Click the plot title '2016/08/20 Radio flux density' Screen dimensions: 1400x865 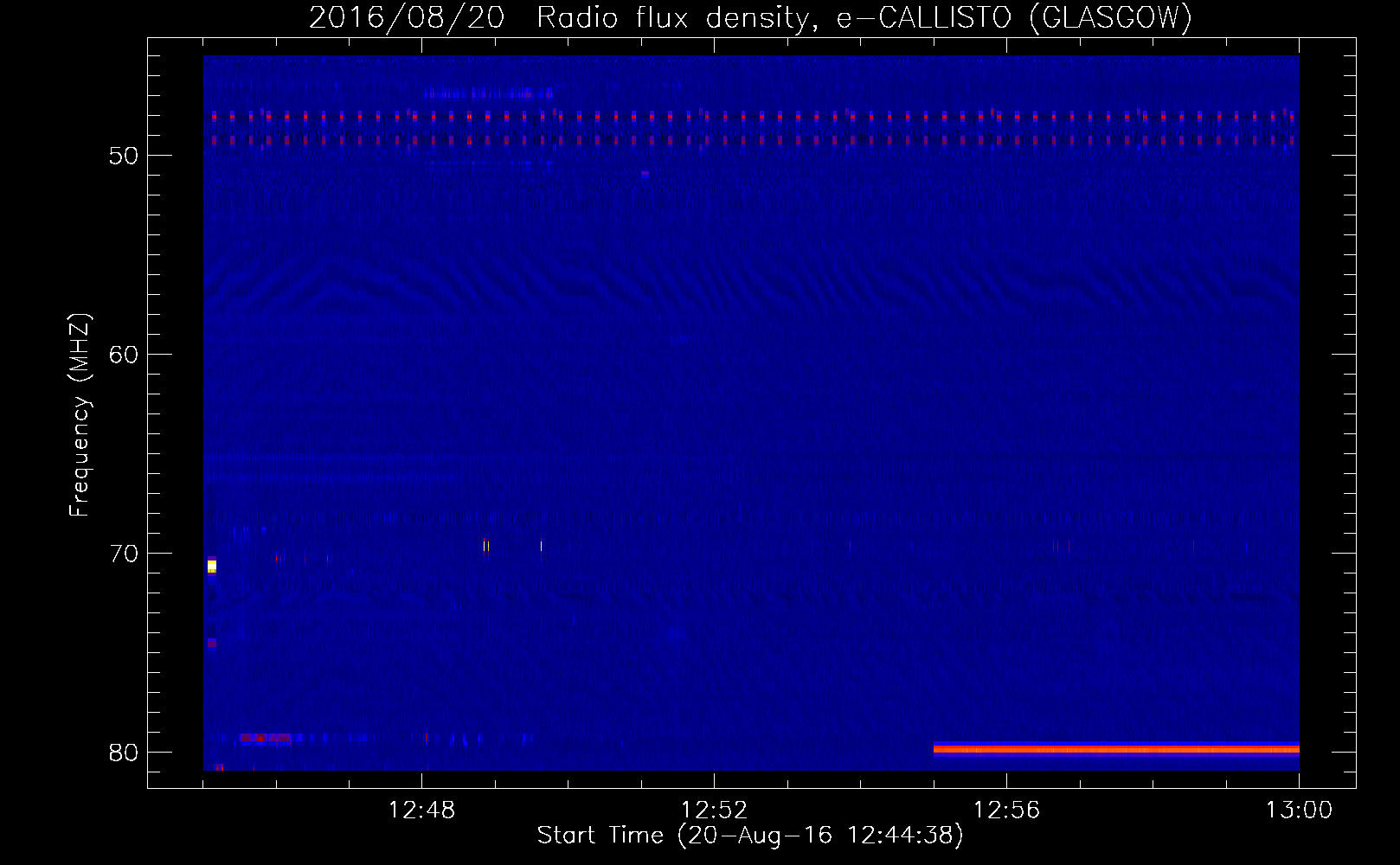[x=750, y=17]
